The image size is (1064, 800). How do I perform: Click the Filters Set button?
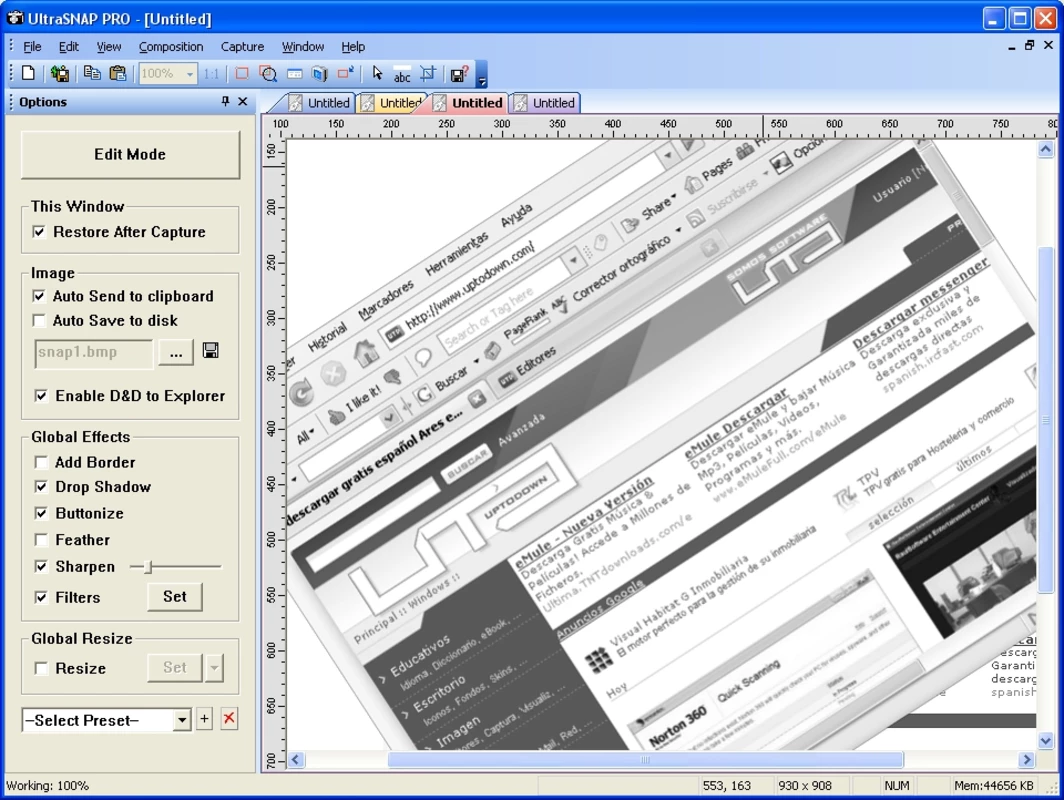click(x=174, y=596)
